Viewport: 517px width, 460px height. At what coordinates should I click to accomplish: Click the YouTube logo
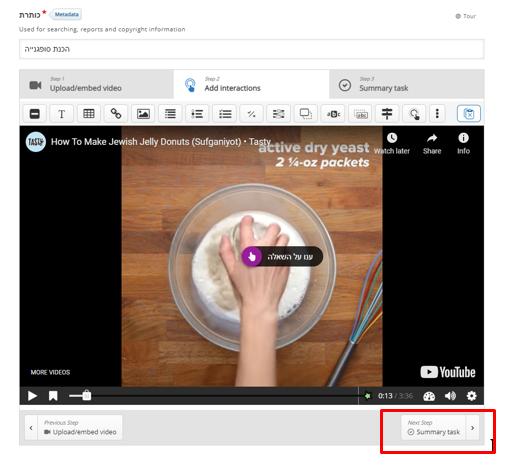click(x=448, y=372)
